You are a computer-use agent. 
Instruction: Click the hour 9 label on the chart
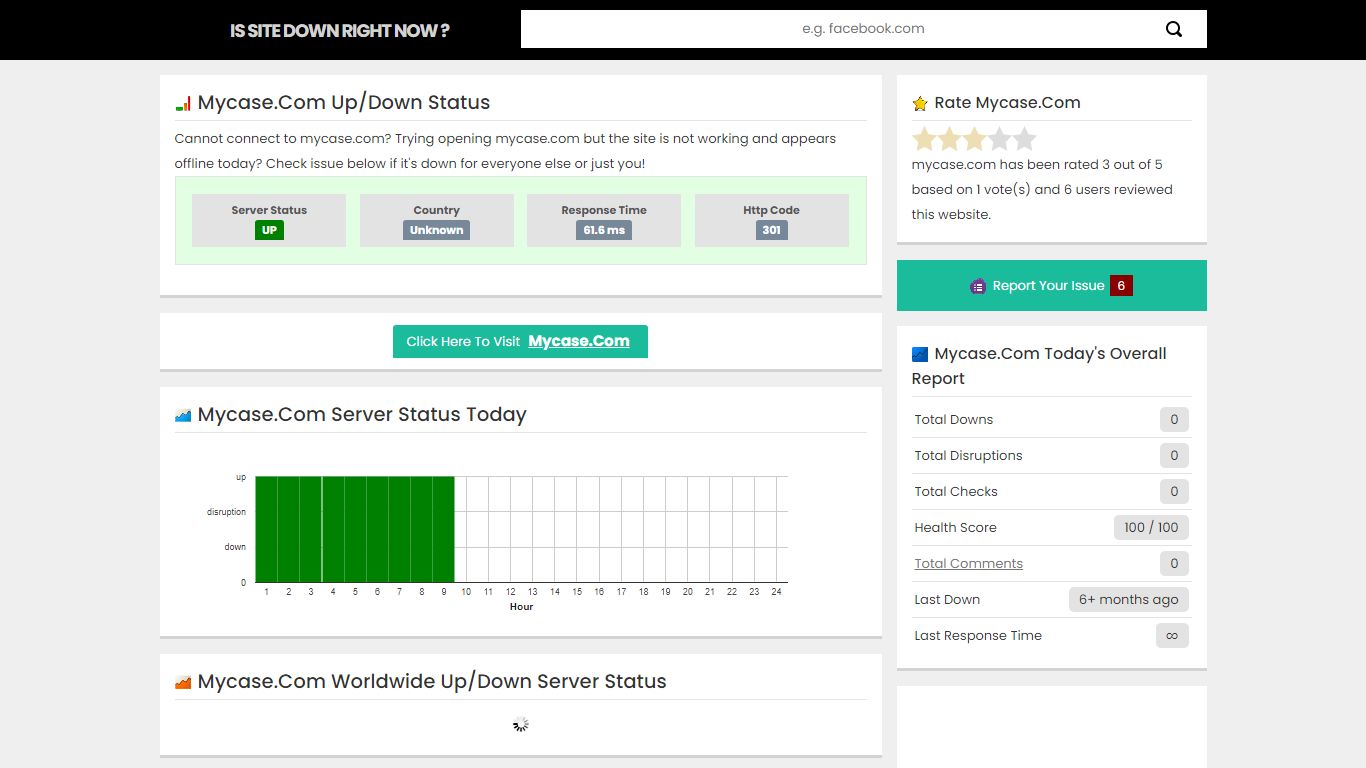[444, 592]
